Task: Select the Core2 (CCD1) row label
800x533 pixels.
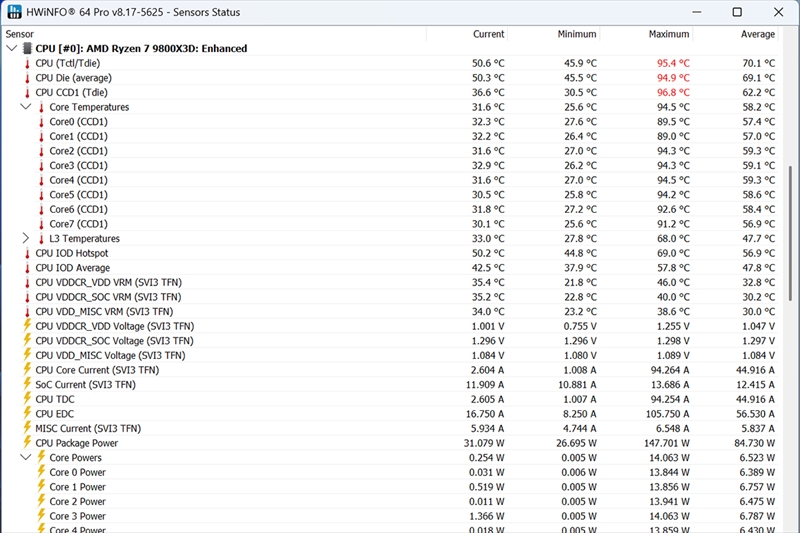Action: 79,151
